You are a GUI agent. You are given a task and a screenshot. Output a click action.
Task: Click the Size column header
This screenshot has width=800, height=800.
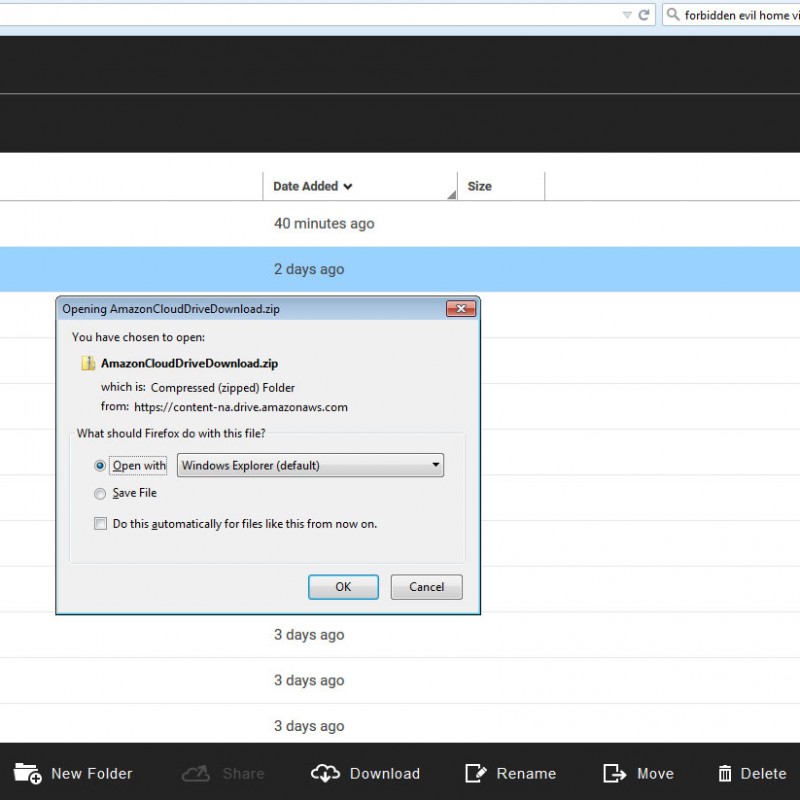(x=480, y=186)
